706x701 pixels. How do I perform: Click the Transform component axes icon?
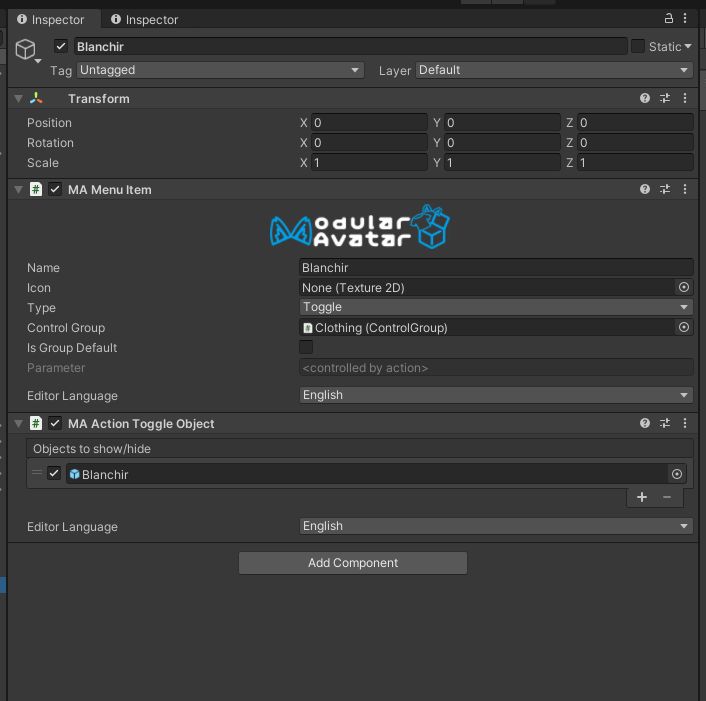coord(36,98)
